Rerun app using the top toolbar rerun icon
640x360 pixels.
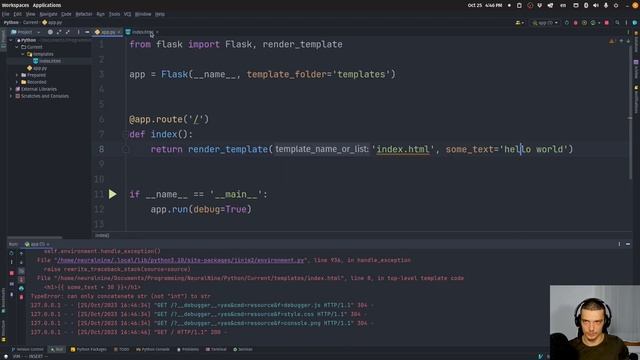tap(567, 23)
